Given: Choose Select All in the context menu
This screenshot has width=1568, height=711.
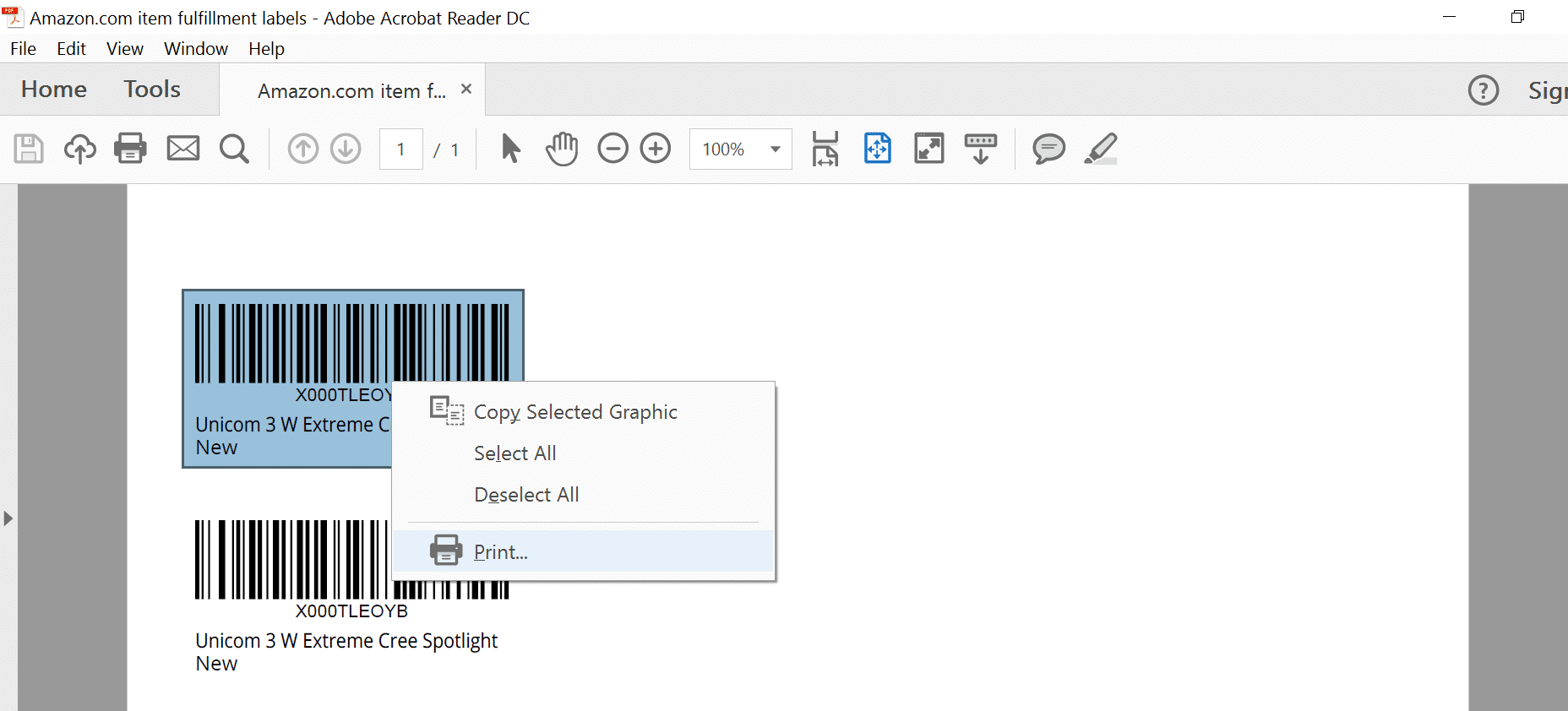Looking at the screenshot, I should 583,453.
